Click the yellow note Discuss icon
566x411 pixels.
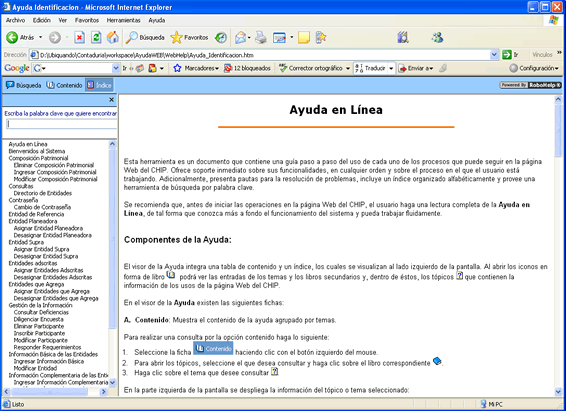click(x=304, y=37)
